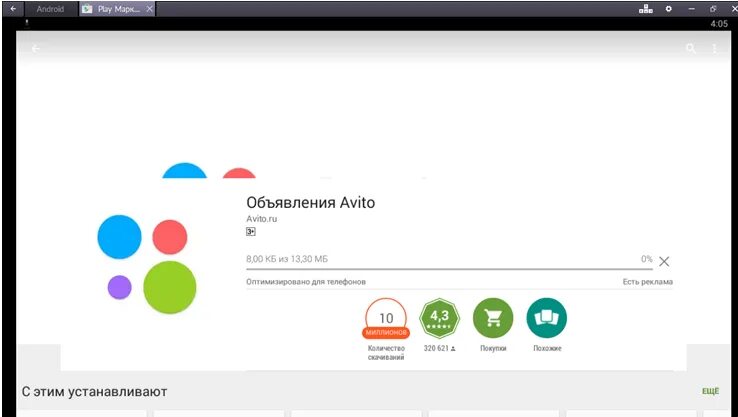Click the Объявления Avito title
738x417 pixels.
pos(311,203)
